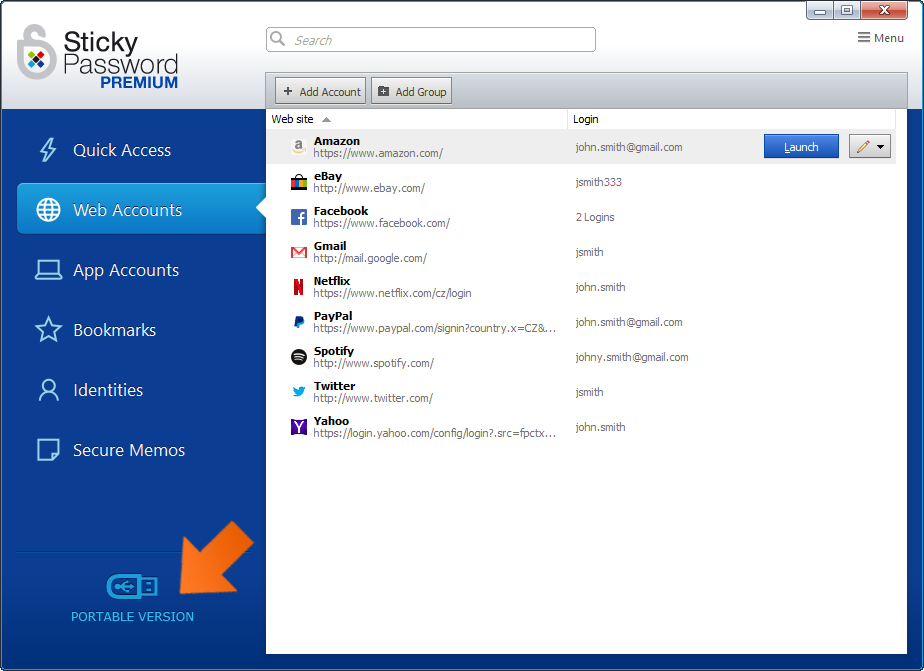The width and height of the screenshot is (924, 671).
Task: Open the Menu hamburger button
Action: (x=880, y=38)
